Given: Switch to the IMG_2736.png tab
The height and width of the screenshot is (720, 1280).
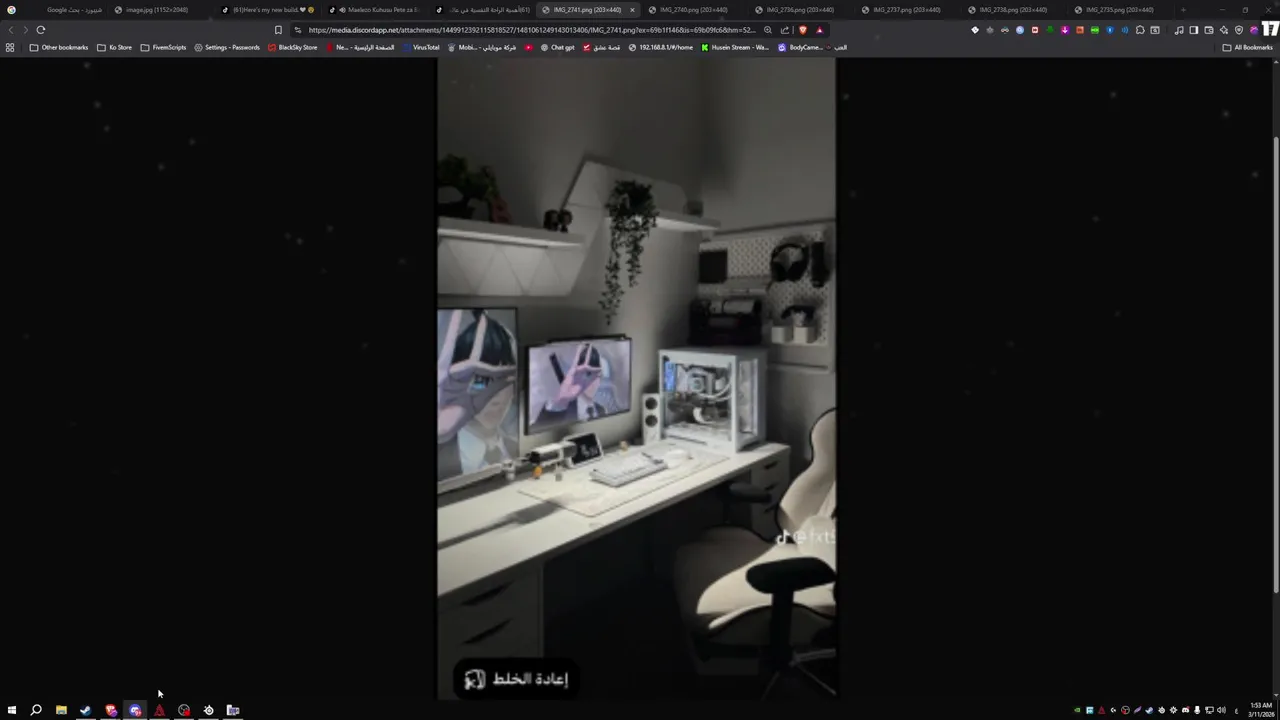Looking at the screenshot, I should pos(799,10).
